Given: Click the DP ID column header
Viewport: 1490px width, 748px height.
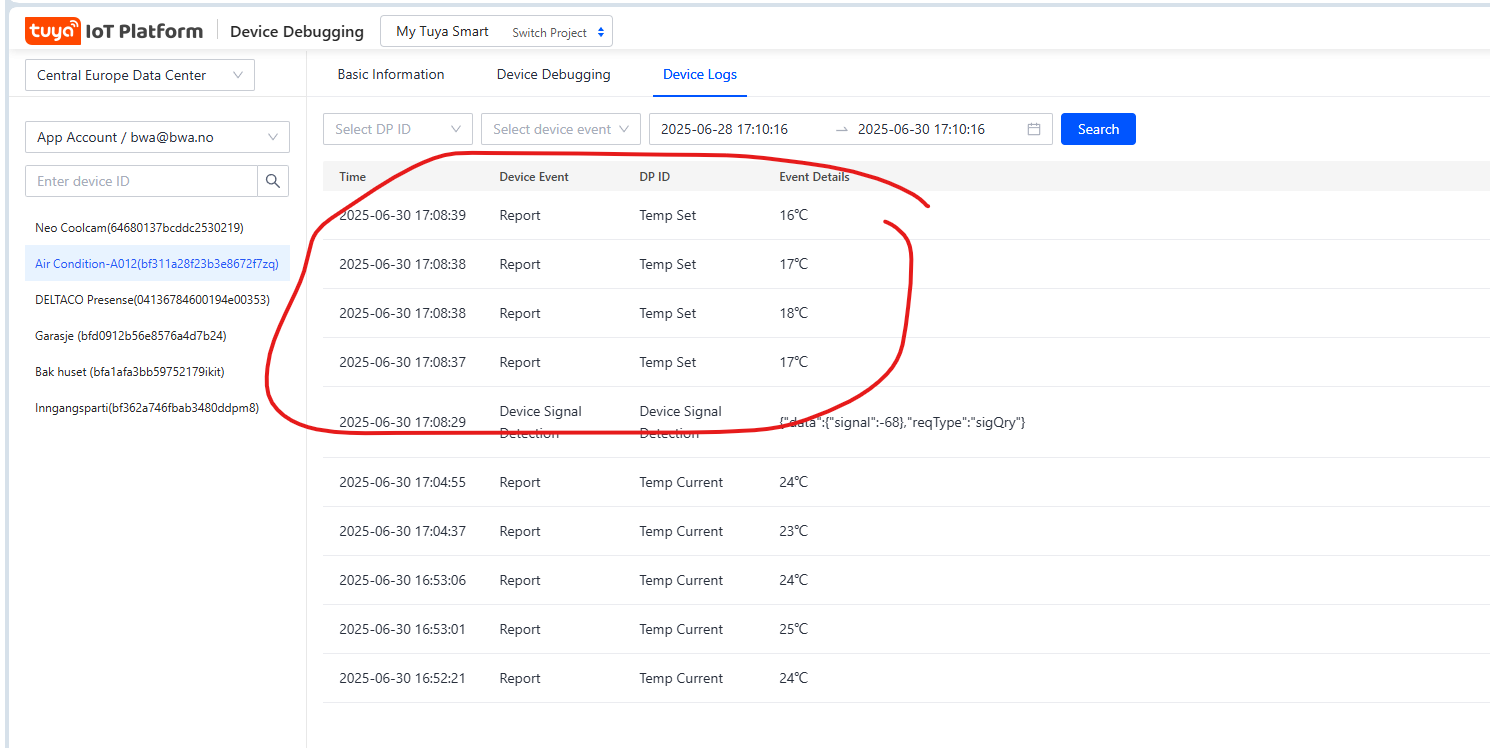Looking at the screenshot, I should (x=655, y=177).
